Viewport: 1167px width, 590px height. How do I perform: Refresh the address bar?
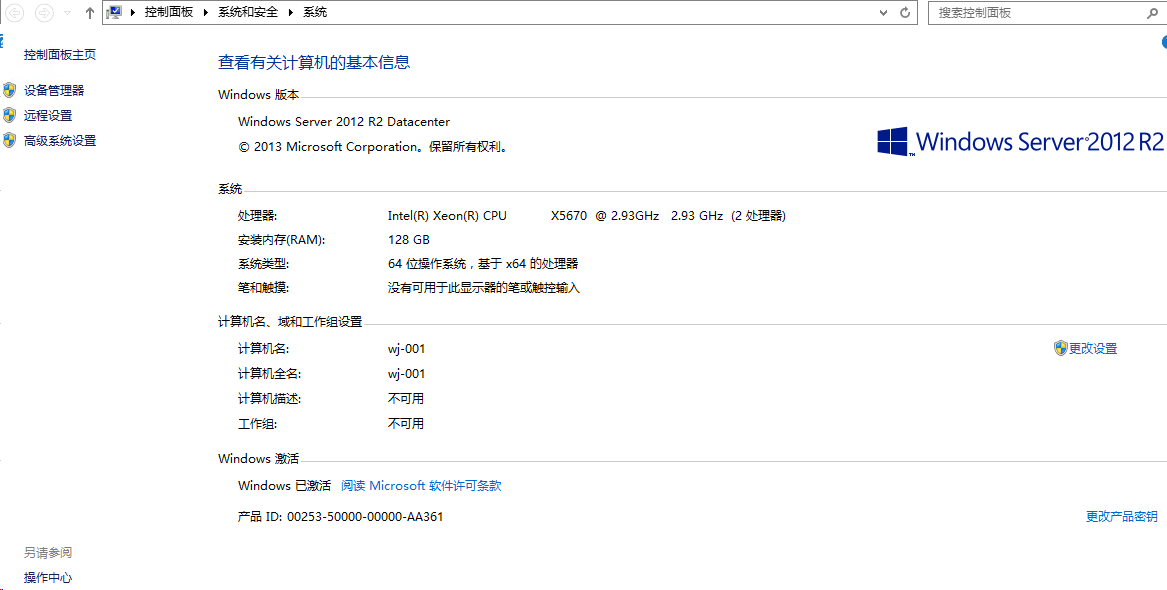point(905,13)
